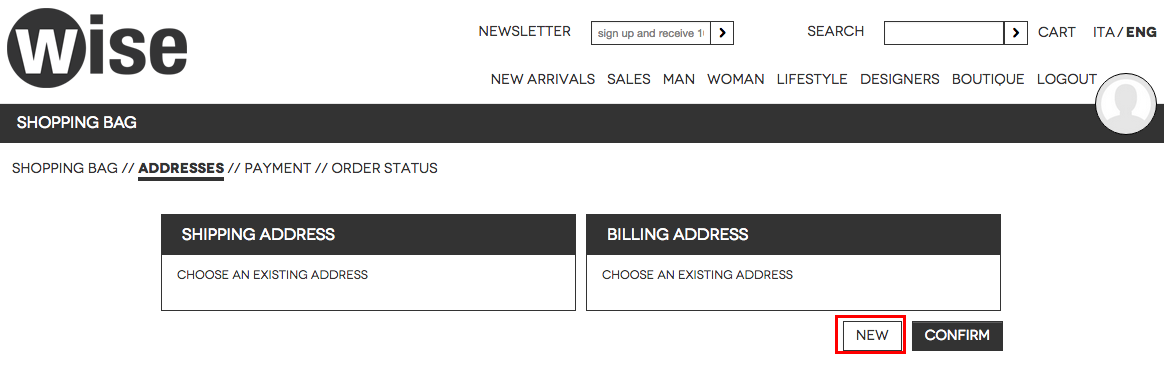Go to the SALES menu item

click(x=629, y=79)
